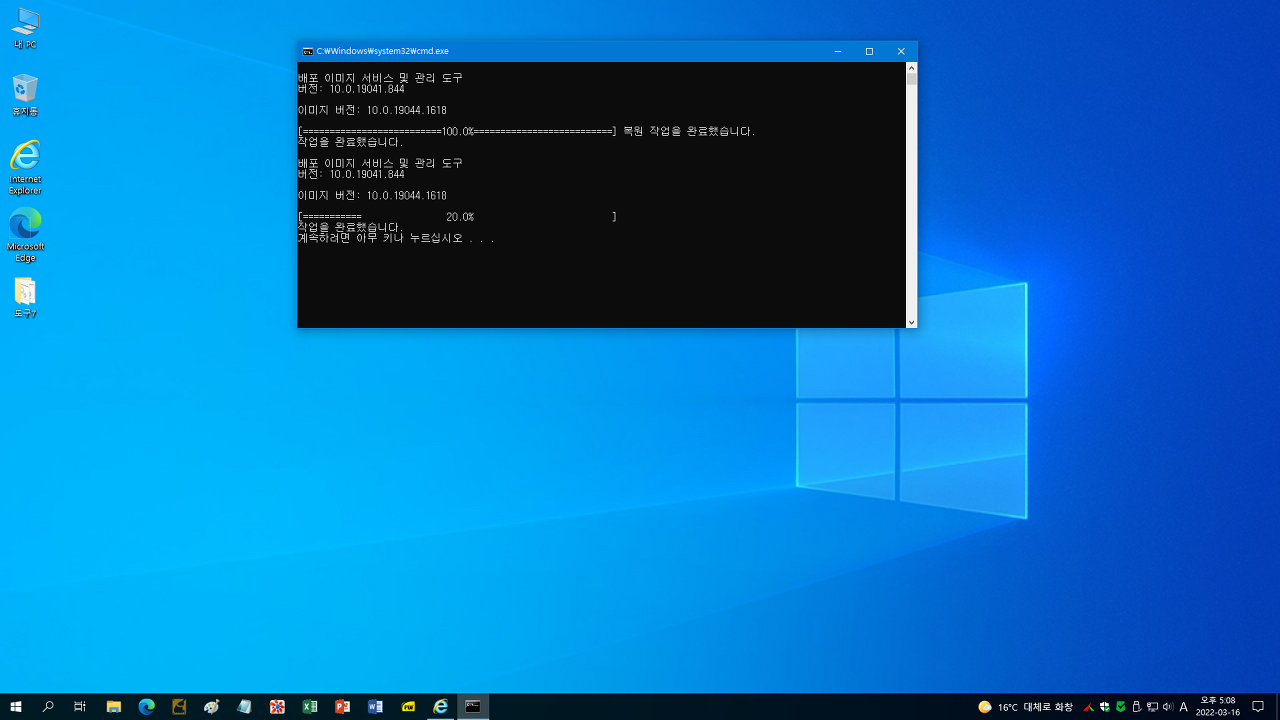Open Excel from the taskbar
Screen dimensions: 1280x720
click(x=310, y=707)
